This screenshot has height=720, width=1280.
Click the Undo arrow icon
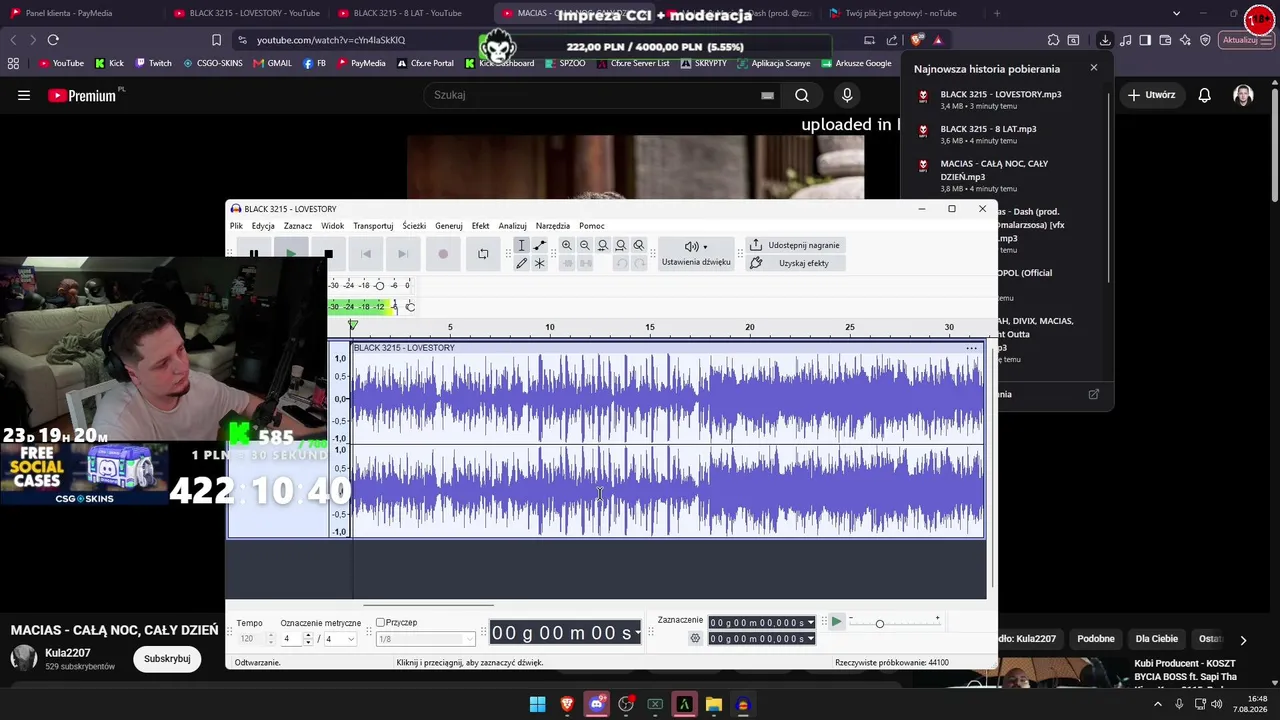pyautogui.click(x=621, y=263)
